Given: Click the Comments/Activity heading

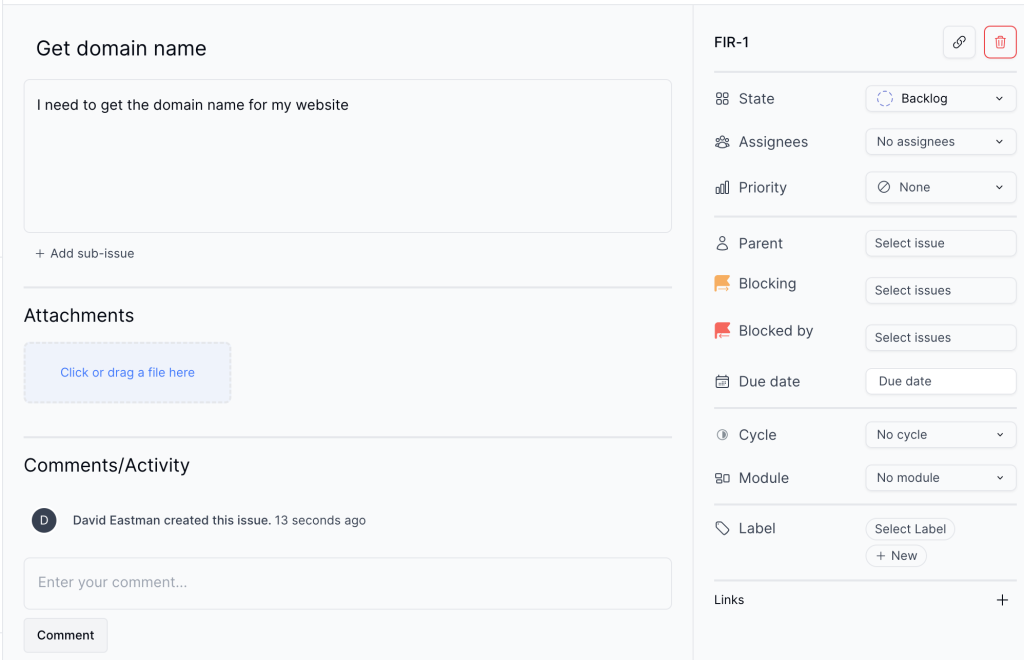Looking at the screenshot, I should click(106, 465).
